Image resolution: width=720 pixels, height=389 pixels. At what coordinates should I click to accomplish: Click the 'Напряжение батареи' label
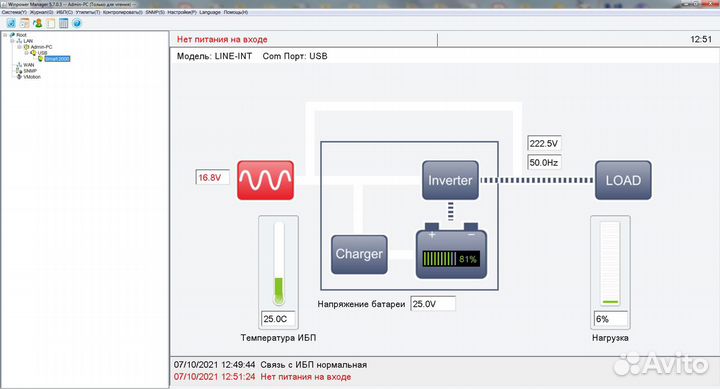pos(361,304)
